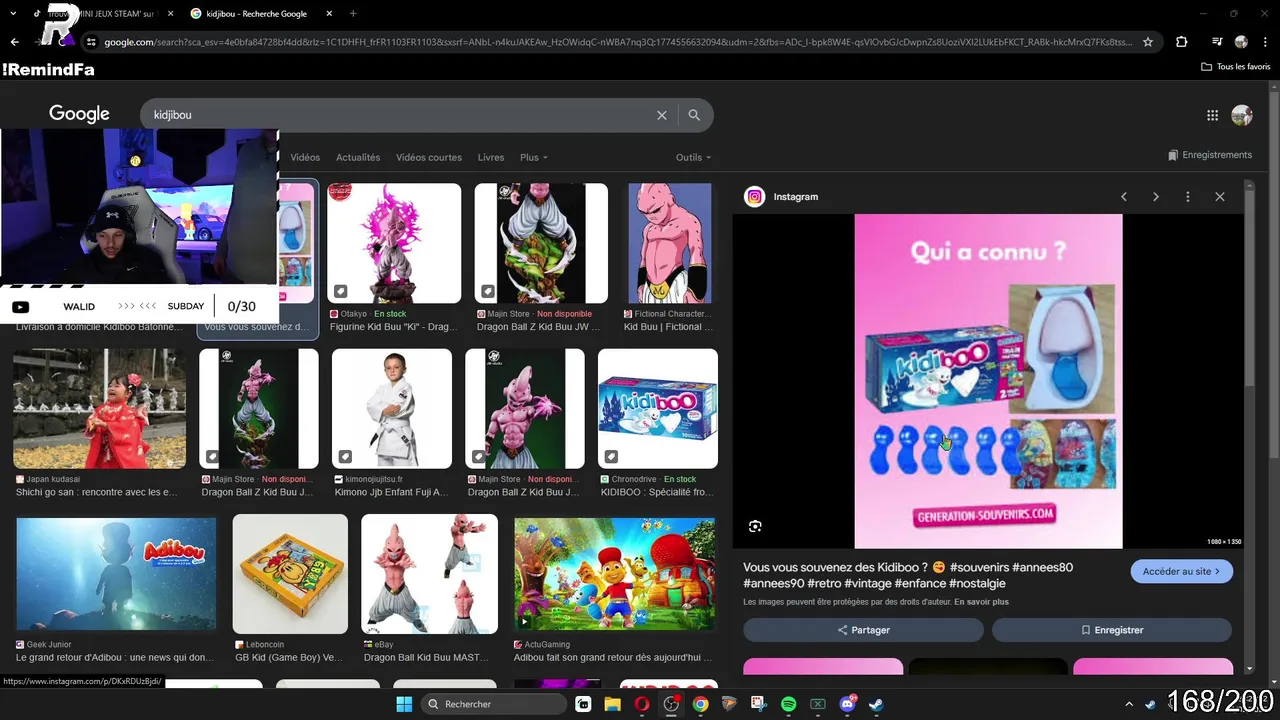
Task: Open 'Le grand retour d'Adibou' result title
Action: [x=114, y=658]
